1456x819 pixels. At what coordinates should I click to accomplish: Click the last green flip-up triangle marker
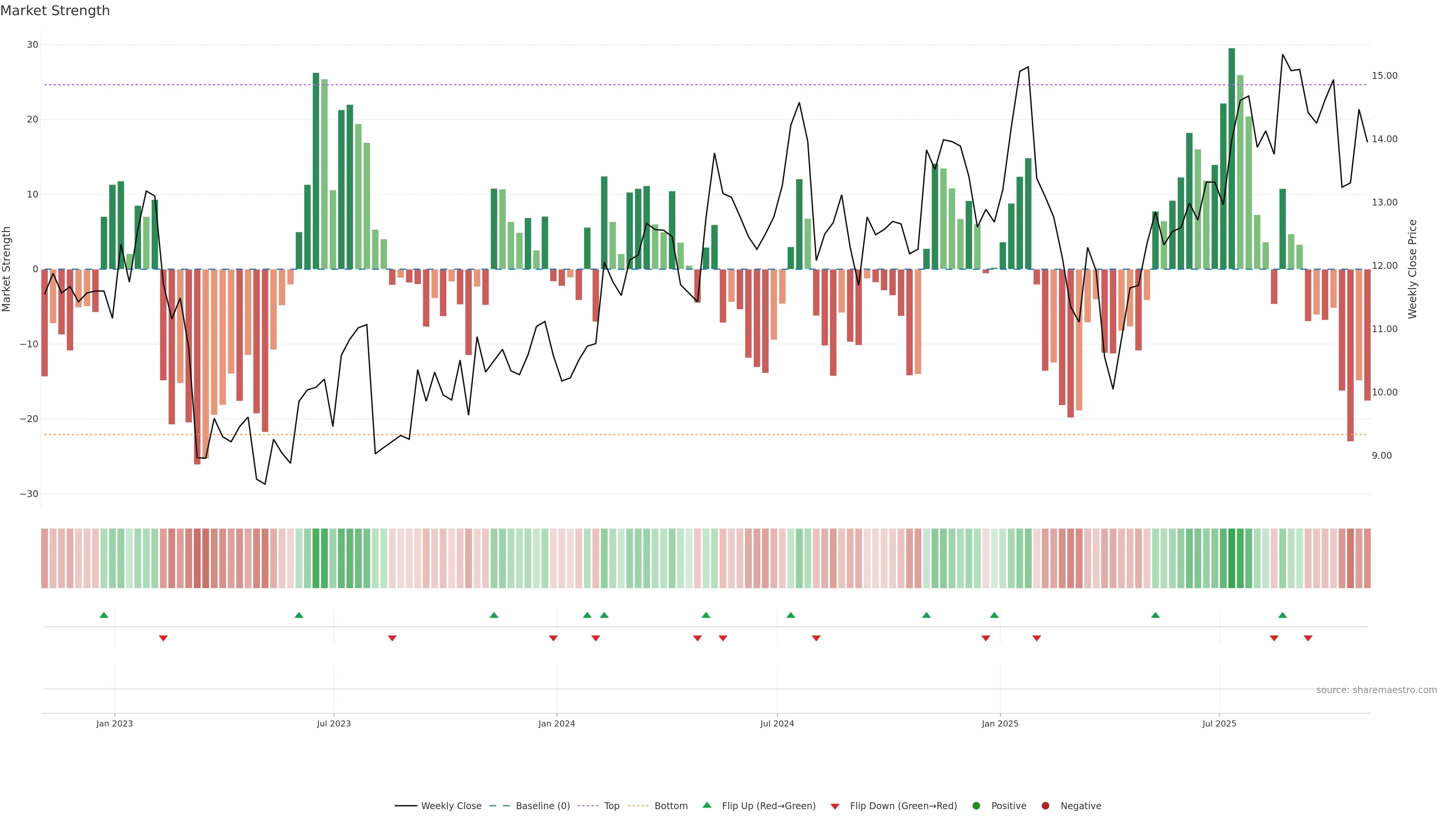pyautogui.click(x=1282, y=615)
